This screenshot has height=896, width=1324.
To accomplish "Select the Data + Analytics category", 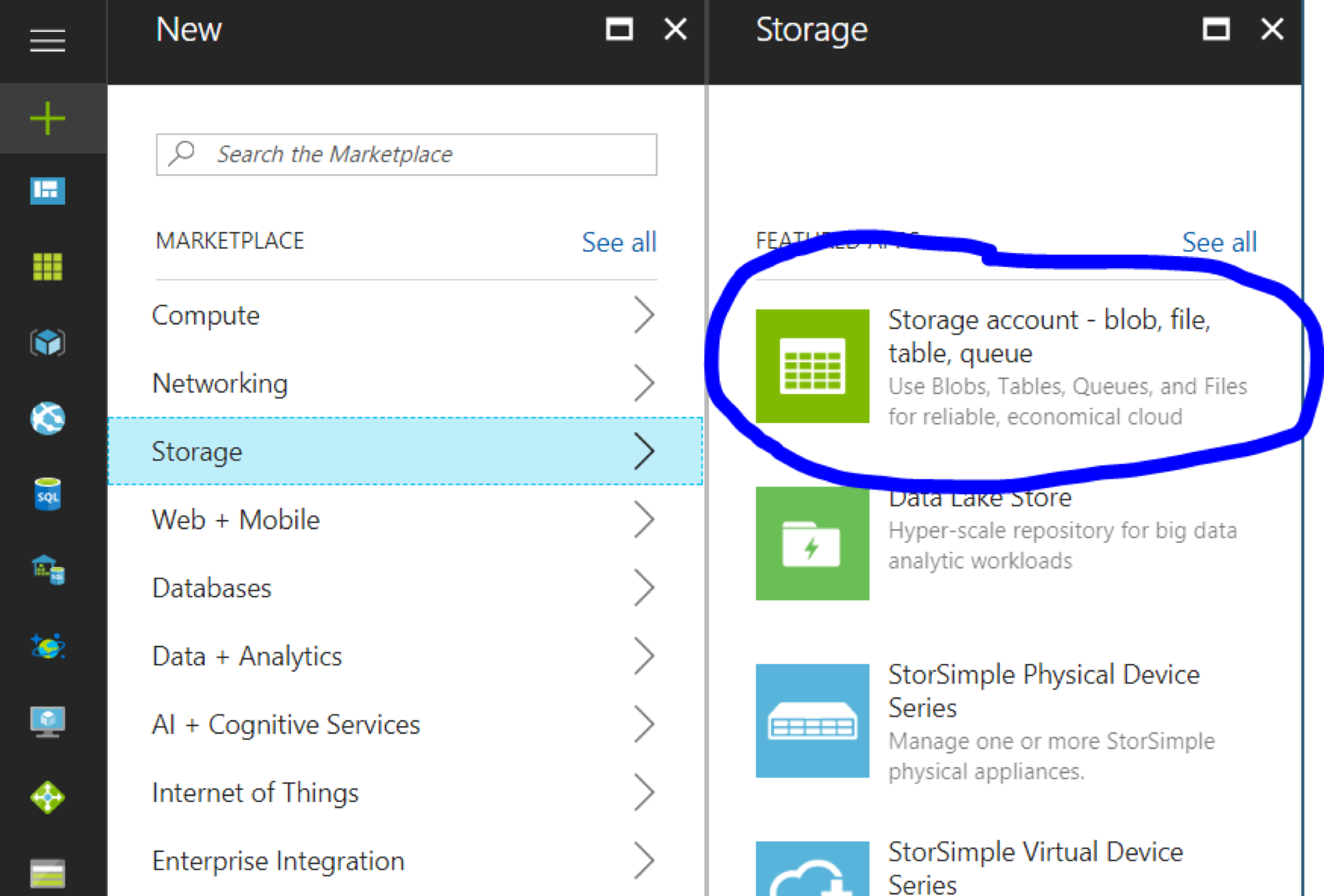I will (405, 656).
